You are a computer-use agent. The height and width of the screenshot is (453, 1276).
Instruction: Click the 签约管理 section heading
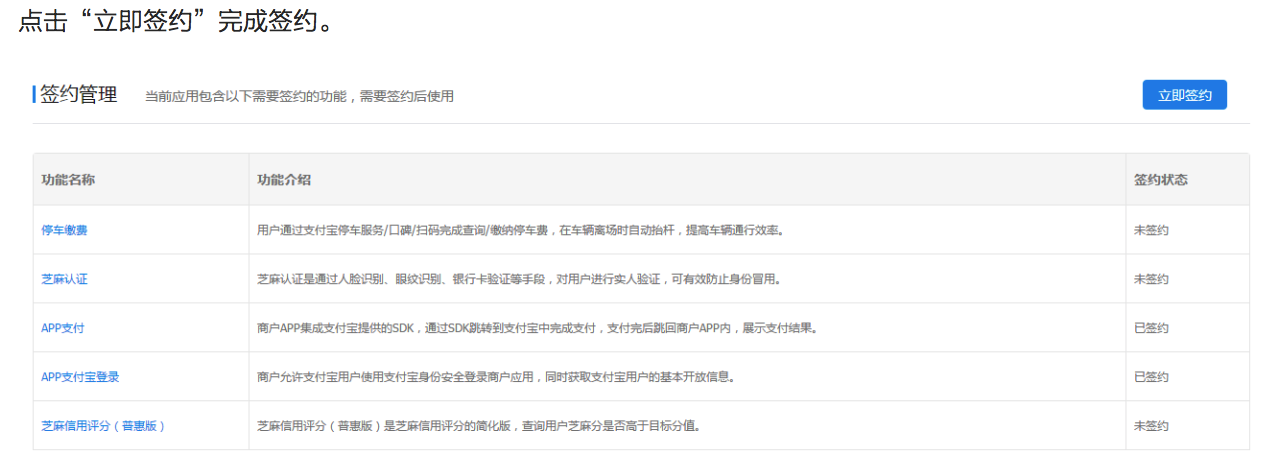click(78, 95)
